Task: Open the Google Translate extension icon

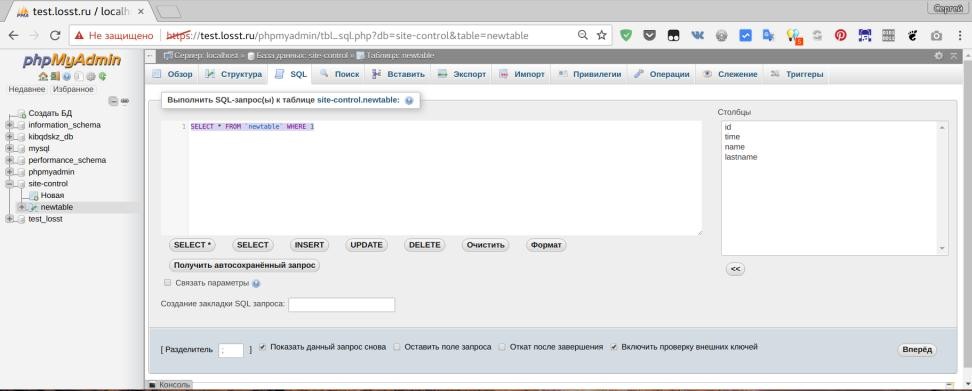Action: tap(769, 35)
